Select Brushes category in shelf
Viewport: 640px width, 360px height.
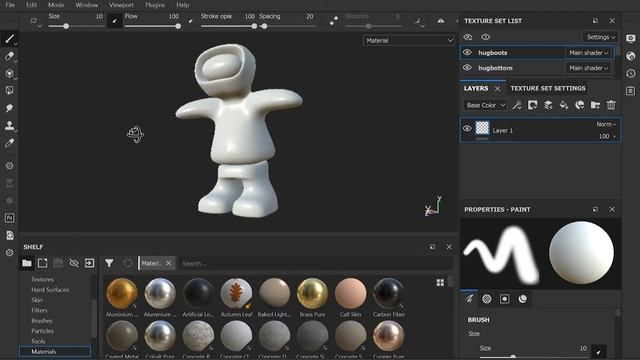coord(42,321)
